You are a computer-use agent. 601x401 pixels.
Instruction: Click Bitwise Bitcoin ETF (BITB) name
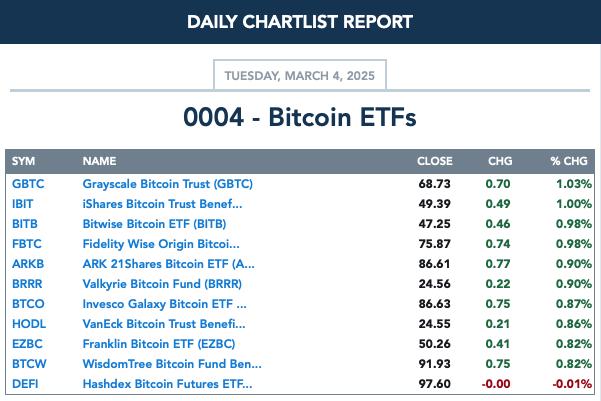(154, 224)
